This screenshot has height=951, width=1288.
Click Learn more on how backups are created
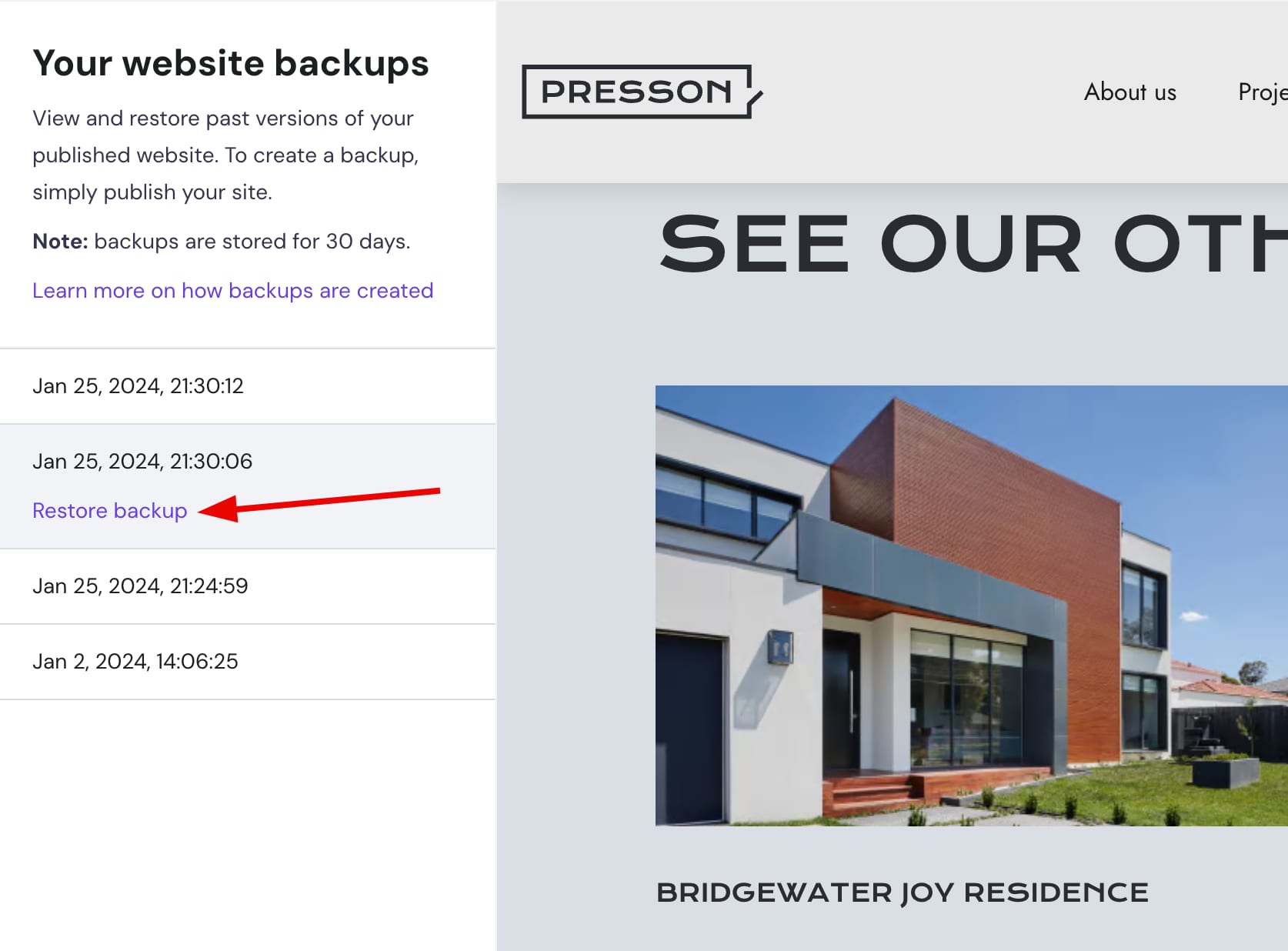232,290
